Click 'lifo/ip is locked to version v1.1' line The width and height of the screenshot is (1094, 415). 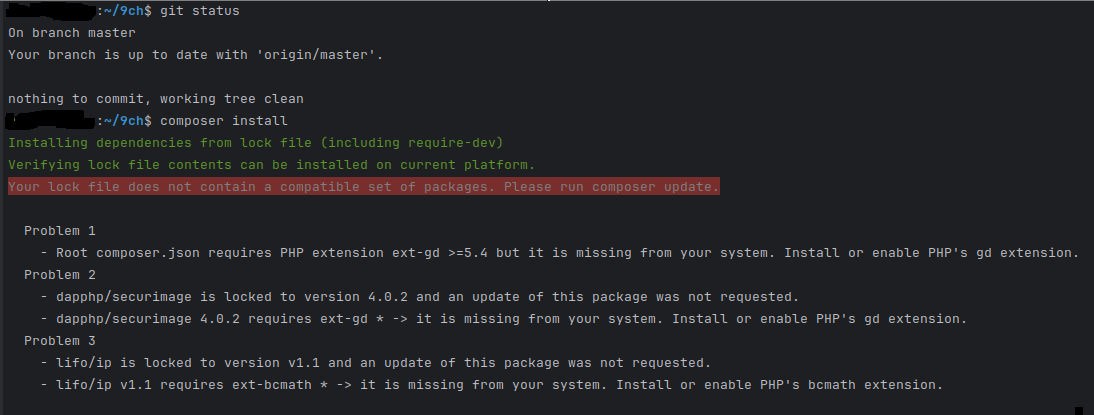pyautogui.click(x=375, y=363)
